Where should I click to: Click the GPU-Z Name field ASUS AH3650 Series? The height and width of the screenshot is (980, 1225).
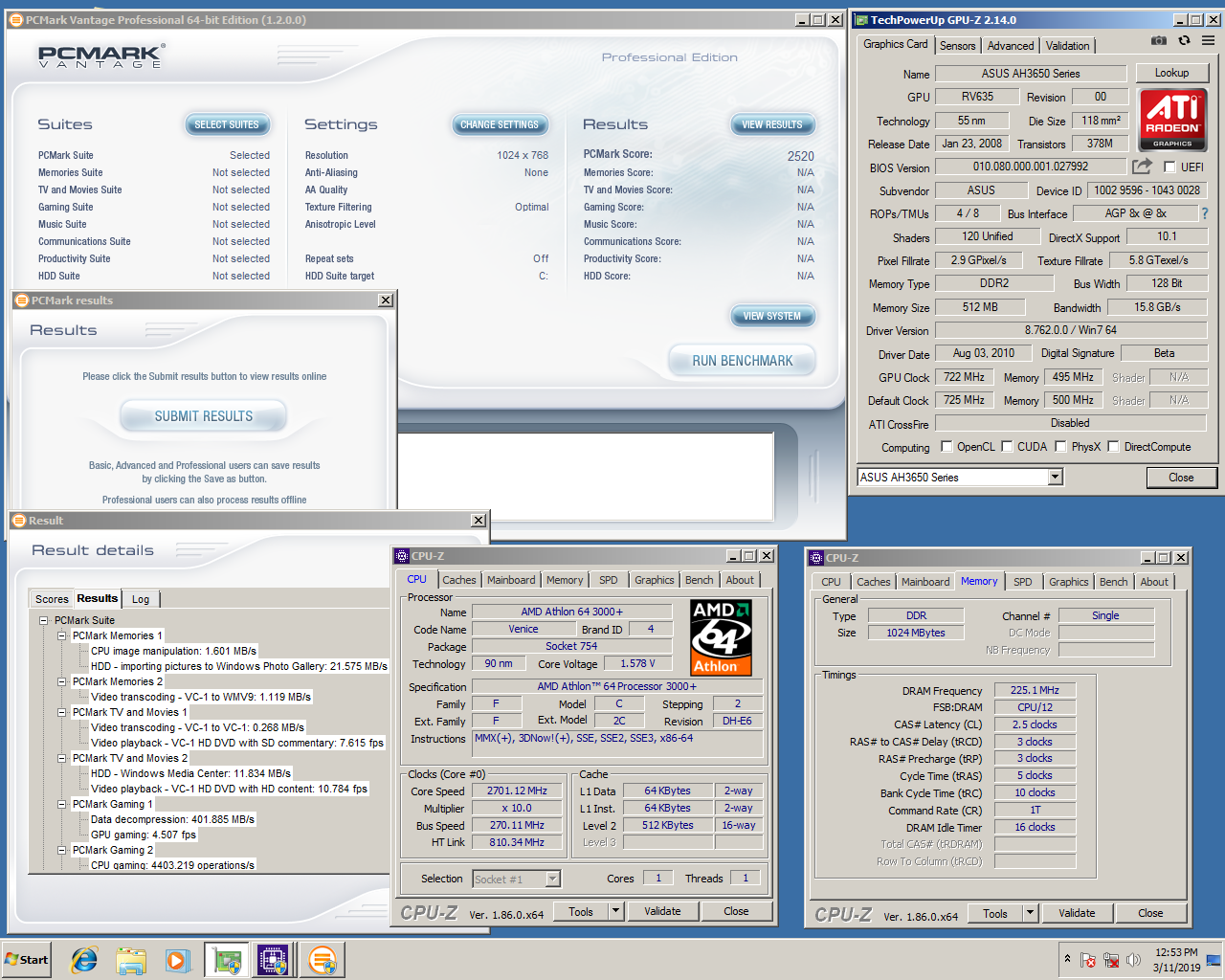click(1031, 74)
